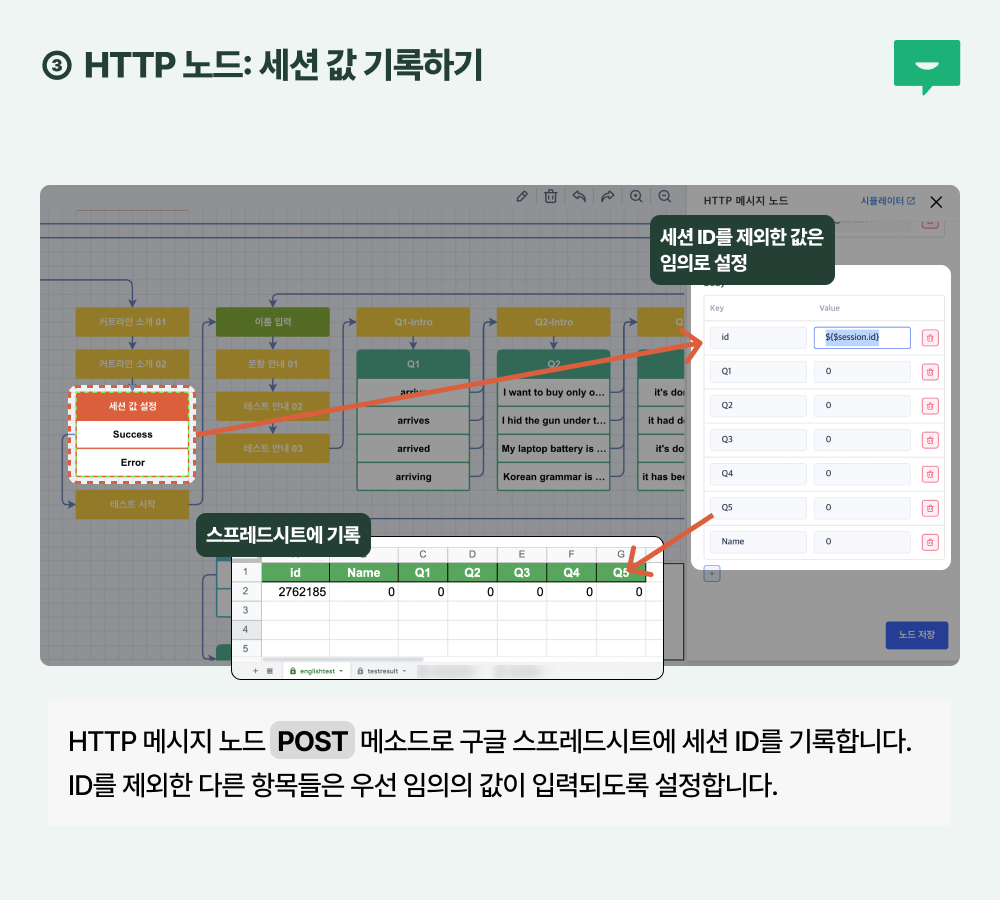Open the 시뮬레이터 link

(x=888, y=201)
